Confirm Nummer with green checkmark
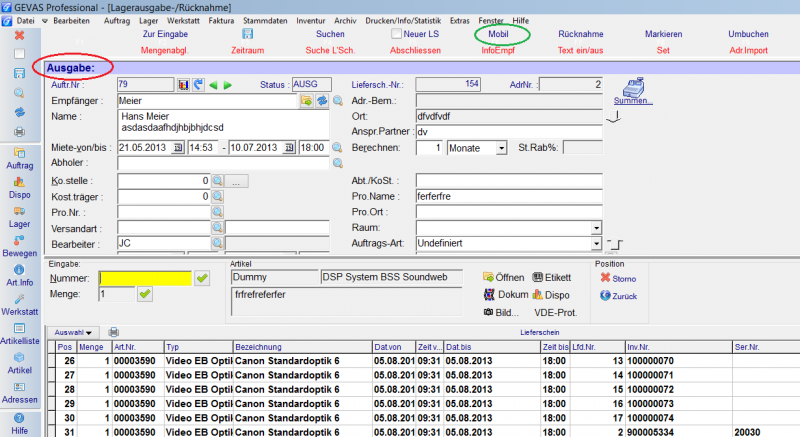This screenshot has height=437, width=800. click(202, 278)
